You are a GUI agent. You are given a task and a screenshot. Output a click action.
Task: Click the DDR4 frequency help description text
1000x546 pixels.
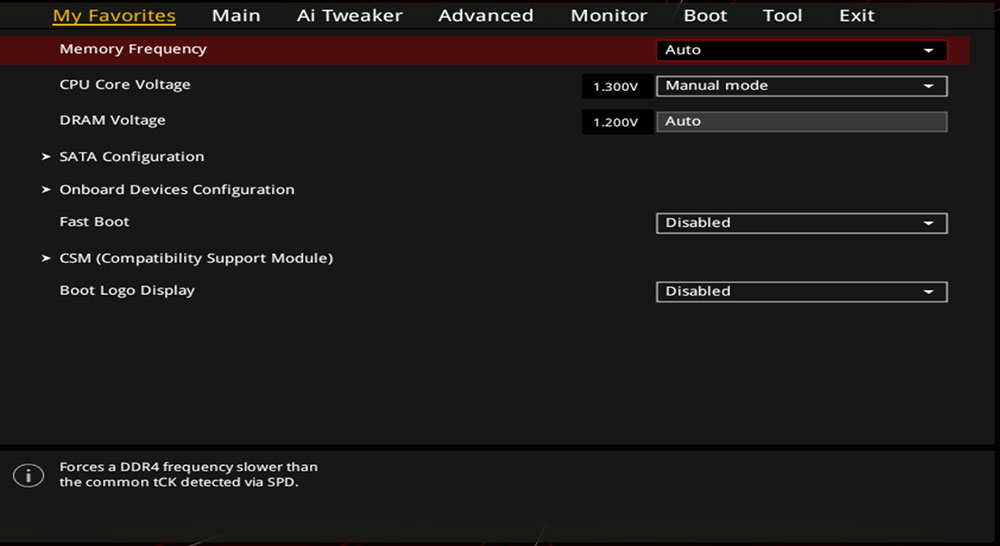[189, 475]
